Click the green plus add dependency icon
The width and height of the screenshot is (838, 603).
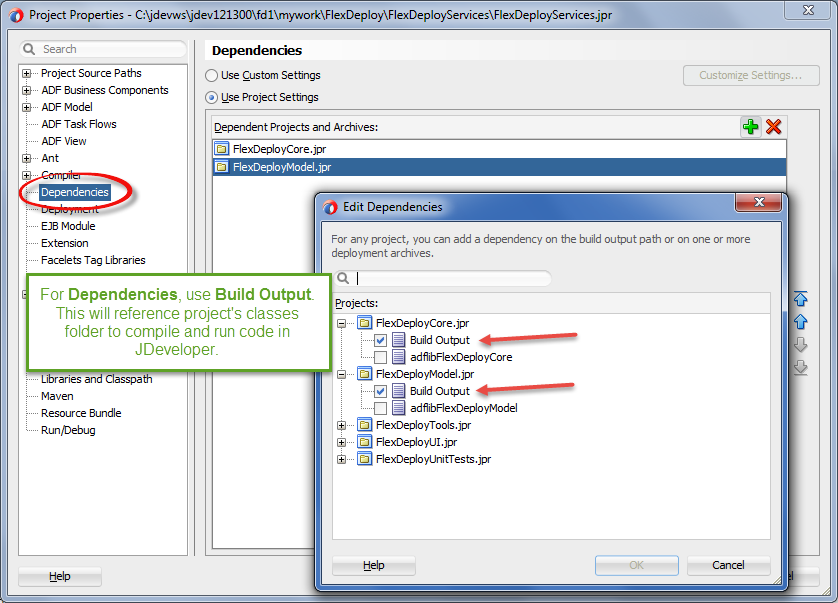750,127
